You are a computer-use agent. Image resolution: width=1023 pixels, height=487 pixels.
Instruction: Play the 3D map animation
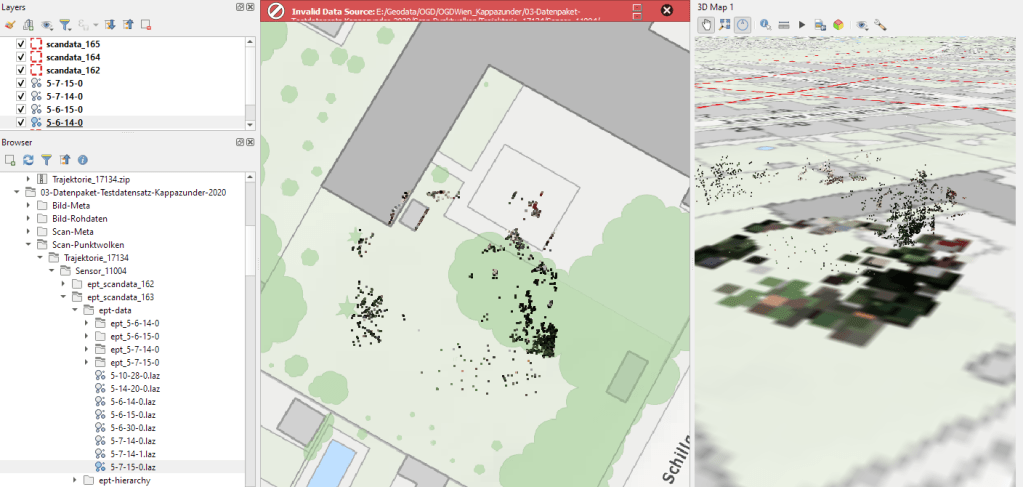click(x=802, y=24)
